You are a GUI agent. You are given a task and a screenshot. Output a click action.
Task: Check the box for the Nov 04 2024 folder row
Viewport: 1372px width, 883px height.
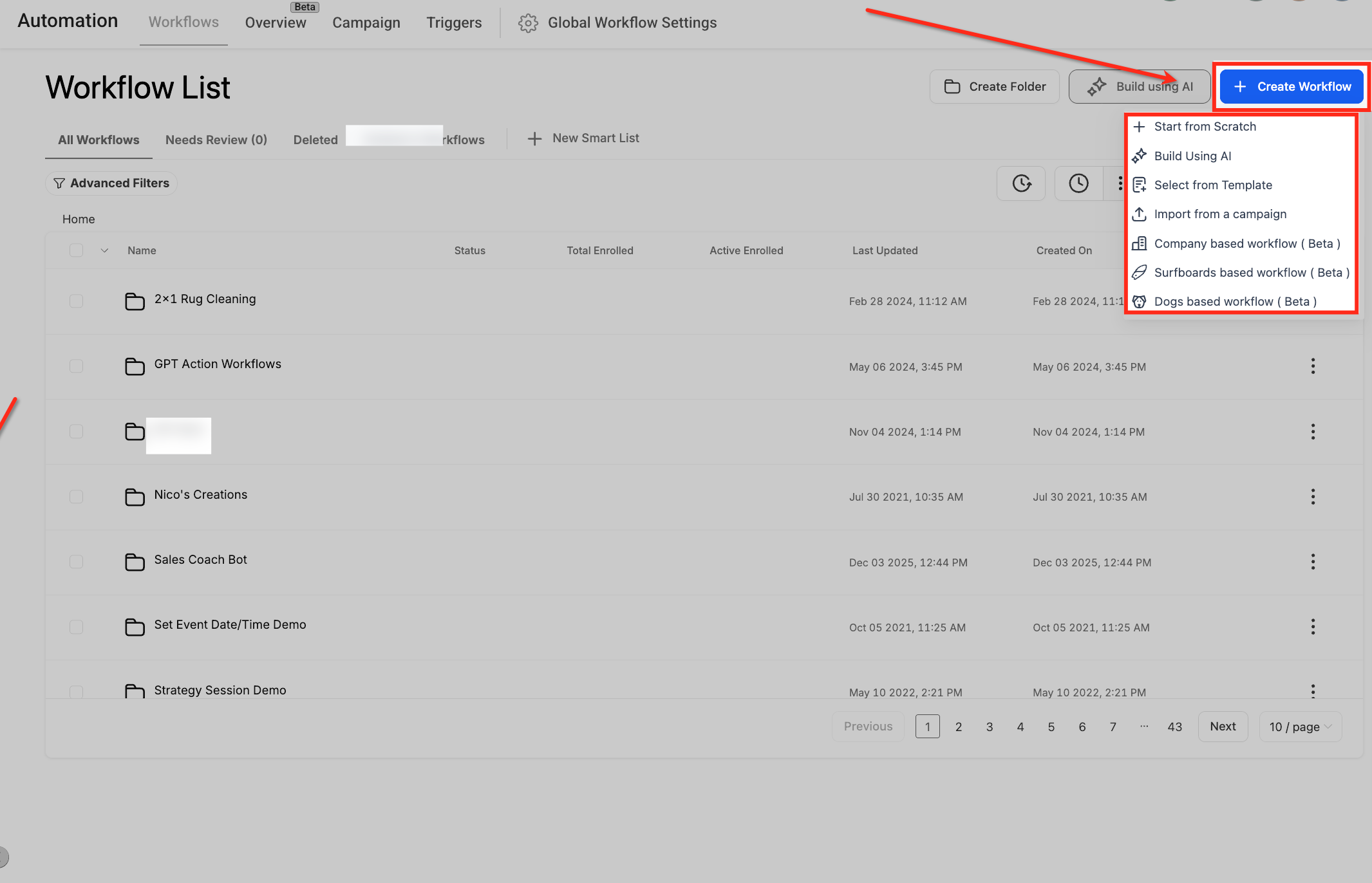(x=76, y=431)
